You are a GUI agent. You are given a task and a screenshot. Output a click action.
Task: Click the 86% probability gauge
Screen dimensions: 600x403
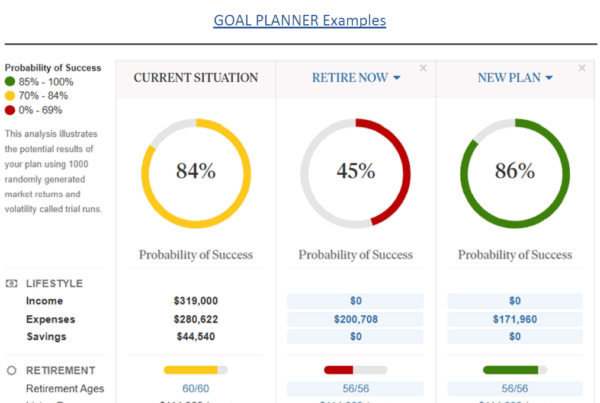pos(515,173)
